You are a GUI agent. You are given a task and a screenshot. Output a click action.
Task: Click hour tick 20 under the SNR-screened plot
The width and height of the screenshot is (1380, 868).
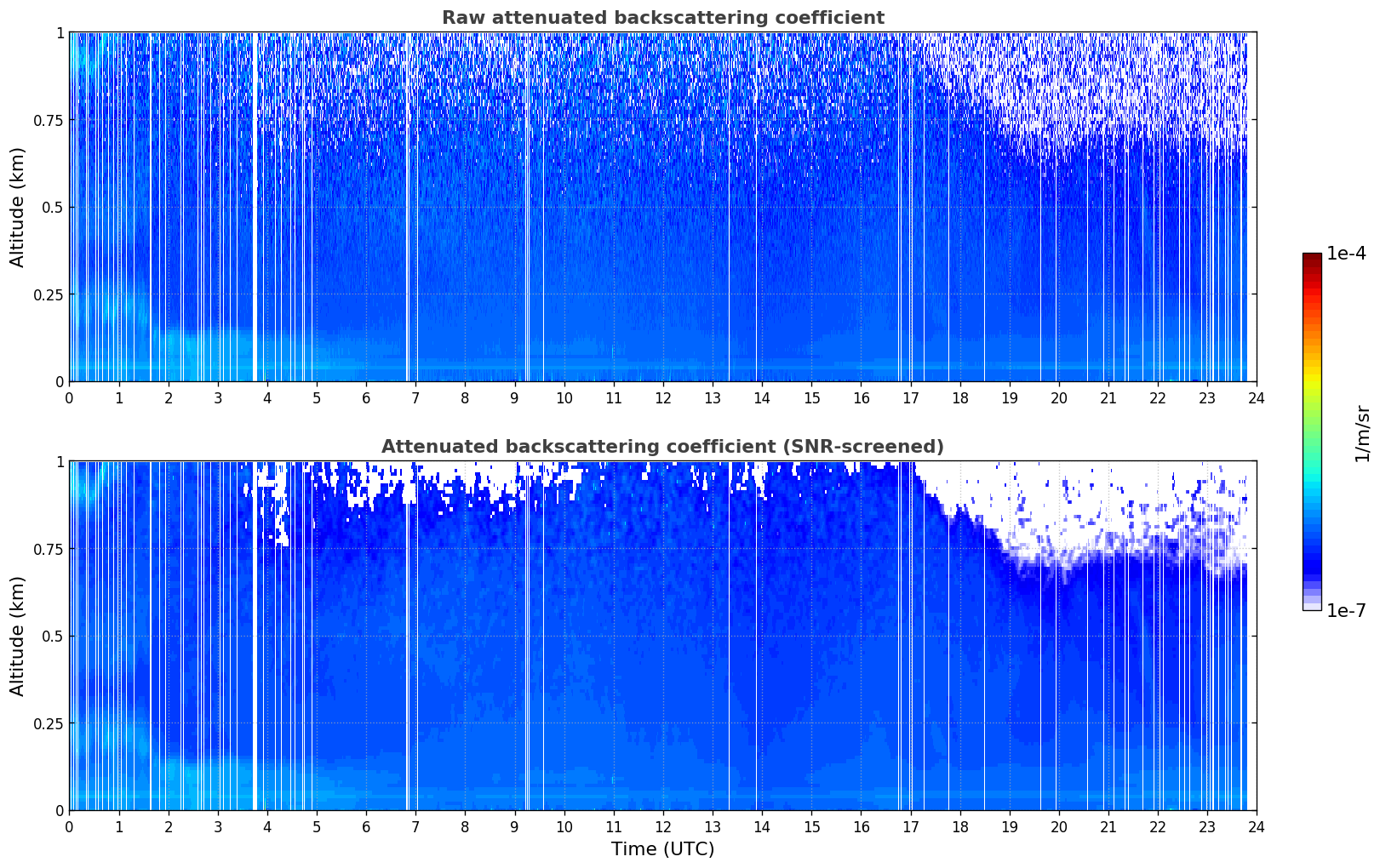[1059, 826]
